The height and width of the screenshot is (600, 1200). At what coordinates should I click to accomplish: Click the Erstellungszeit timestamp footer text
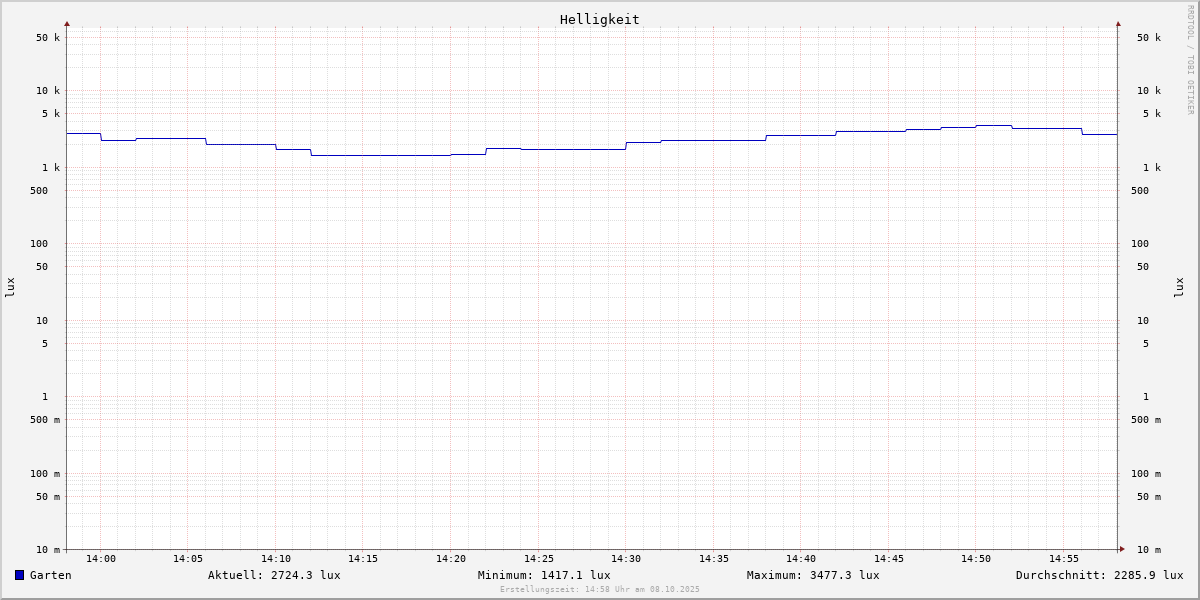(x=600, y=590)
